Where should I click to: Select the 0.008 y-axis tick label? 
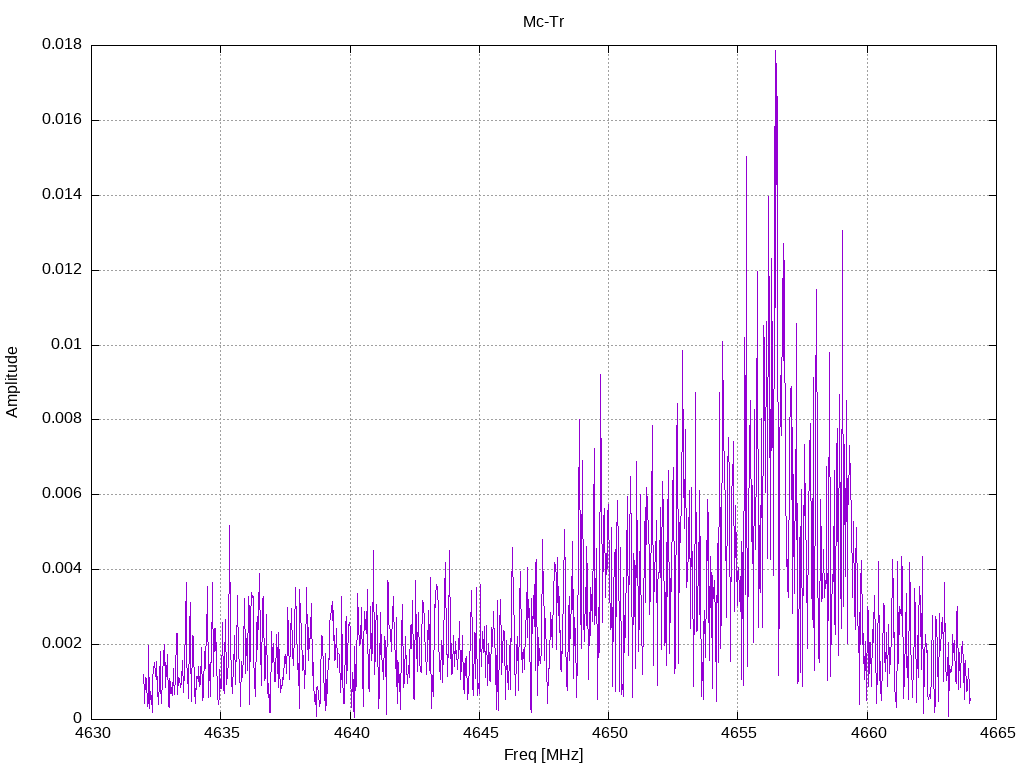coord(62,419)
